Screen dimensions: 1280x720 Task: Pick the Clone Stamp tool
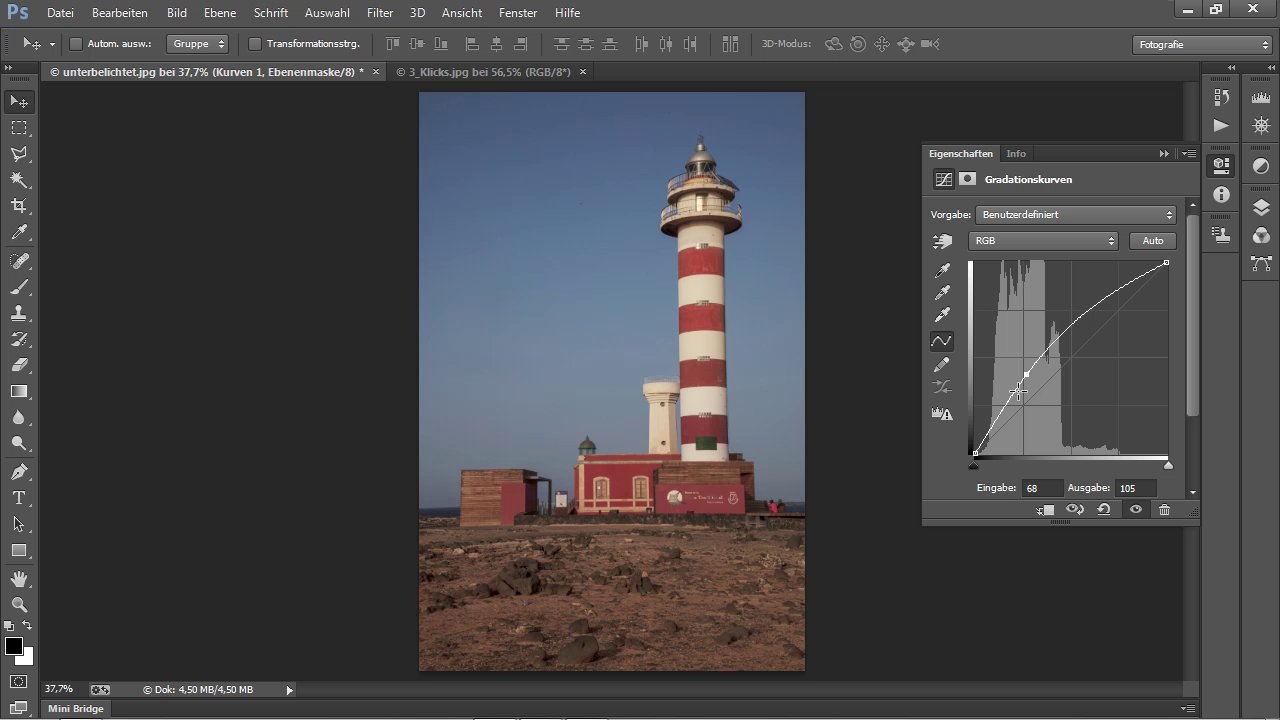pyautogui.click(x=19, y=313)
